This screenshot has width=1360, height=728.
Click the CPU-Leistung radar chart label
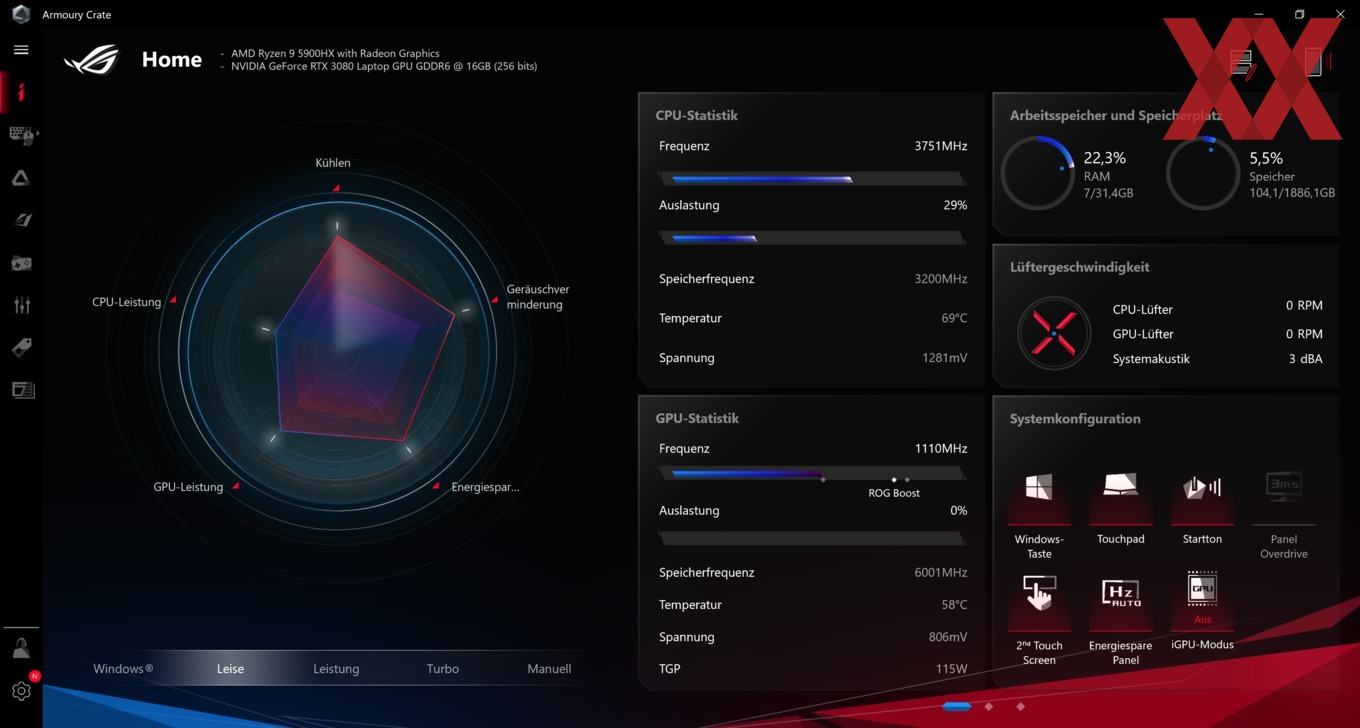click(126, 302)
